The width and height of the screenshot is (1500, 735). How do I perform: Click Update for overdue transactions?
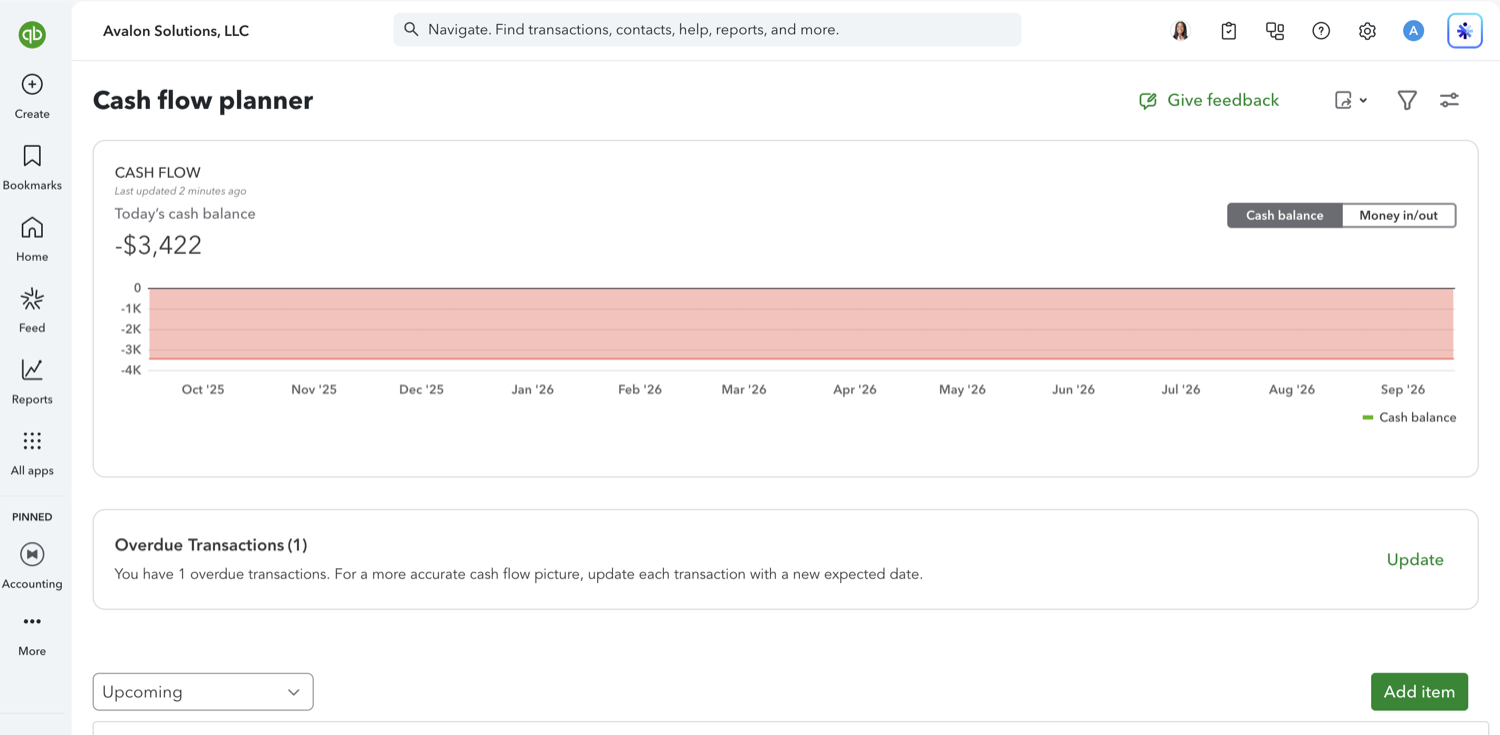point(1415,559)
